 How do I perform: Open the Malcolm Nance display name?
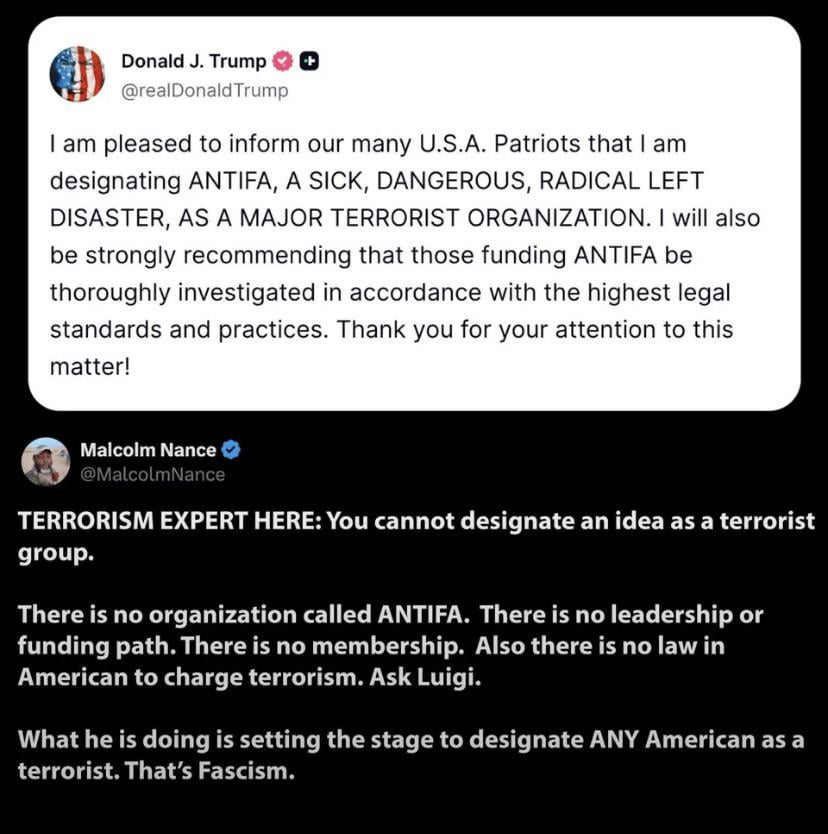[x=148, y=450]
